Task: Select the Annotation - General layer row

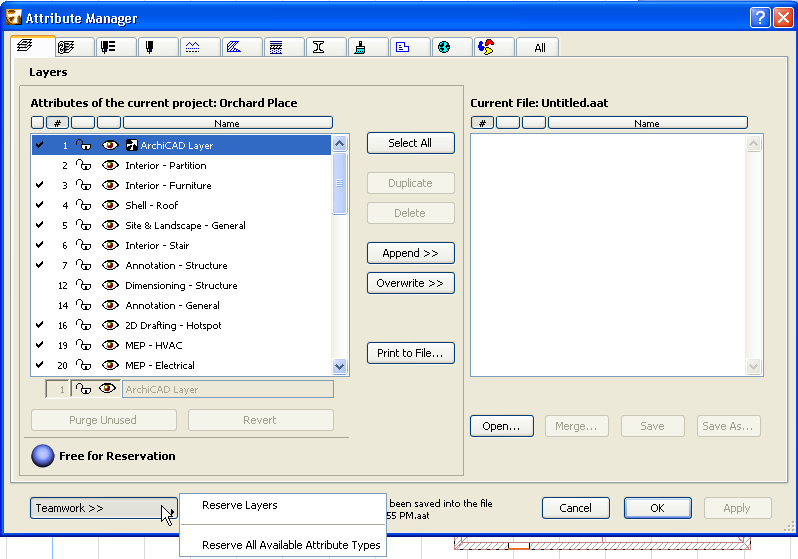Action: (181, 305)
